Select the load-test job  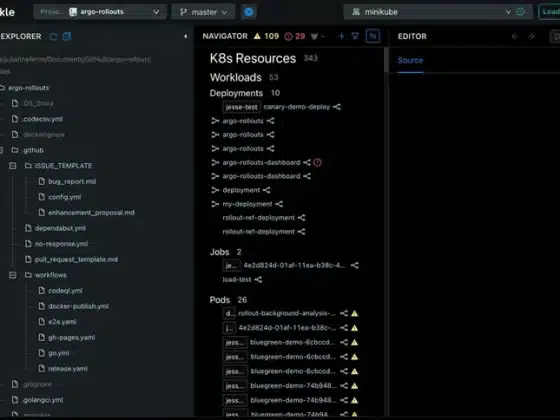coord(237,279)
